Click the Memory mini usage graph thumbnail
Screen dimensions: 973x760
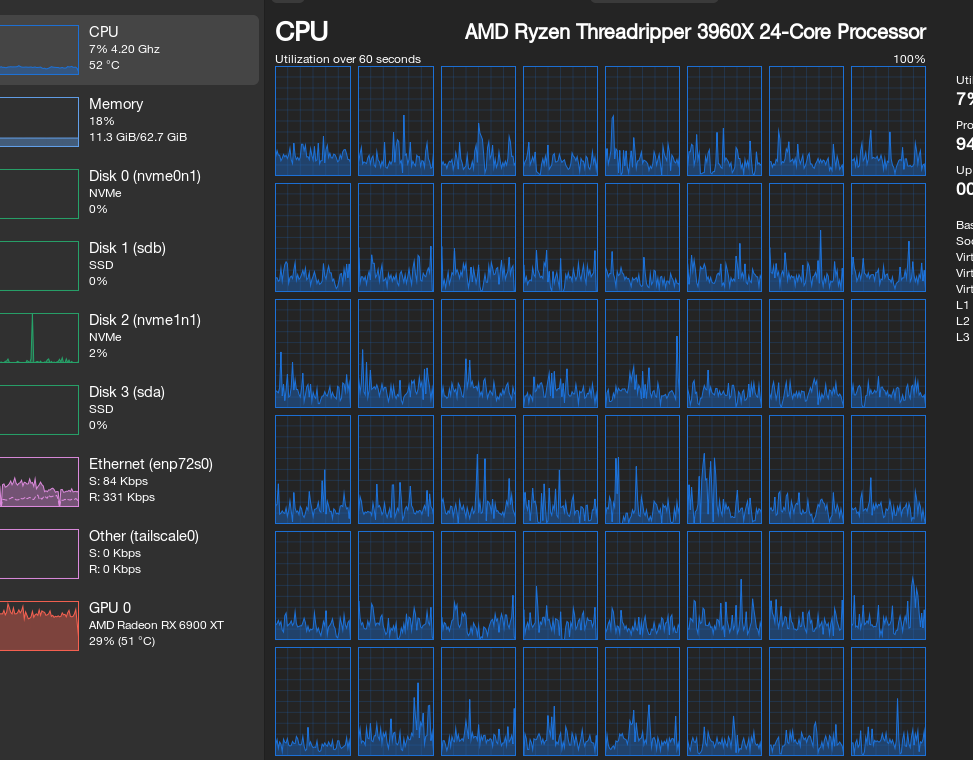point(39,122)
